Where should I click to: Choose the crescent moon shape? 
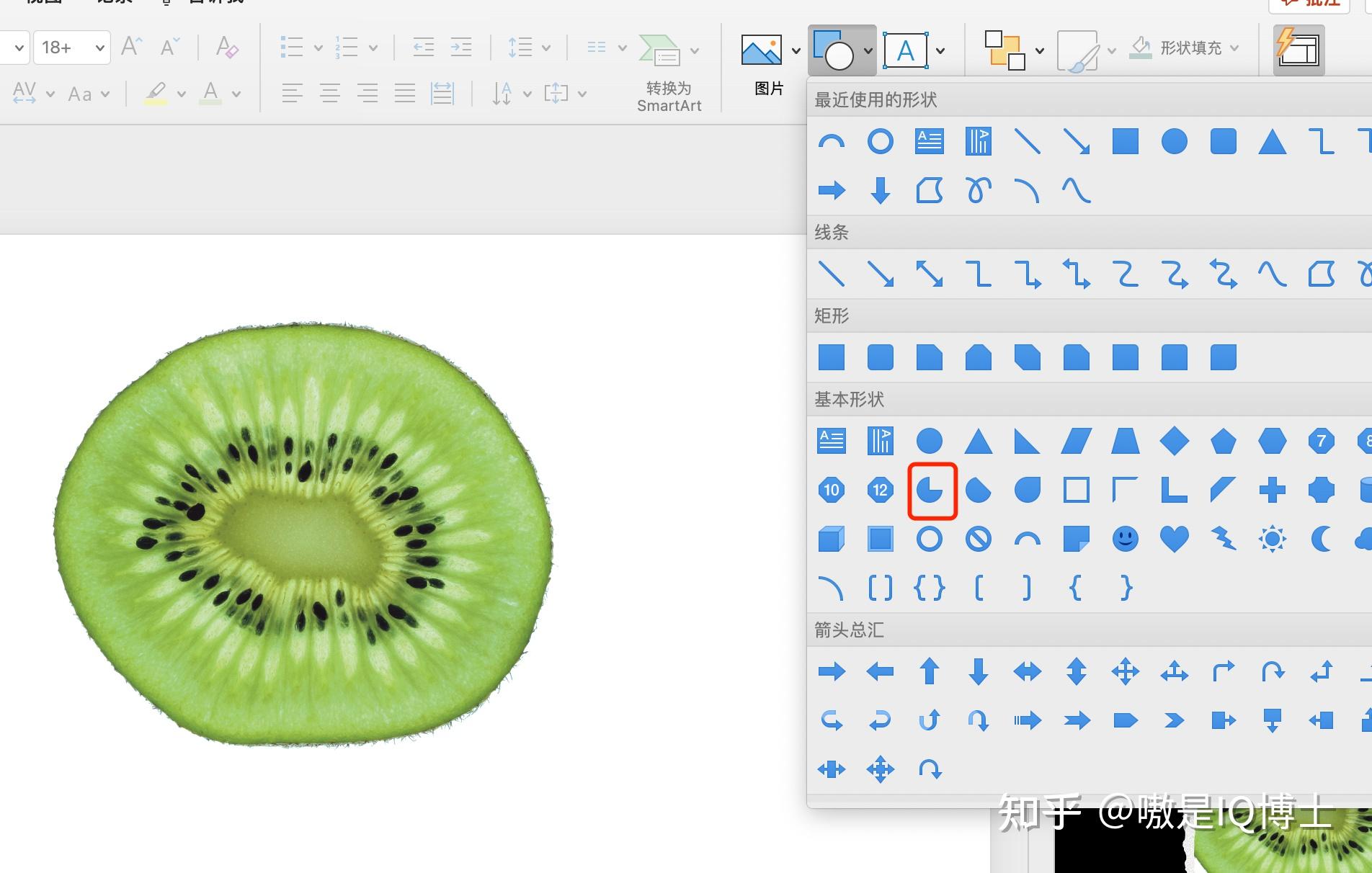1322,539
